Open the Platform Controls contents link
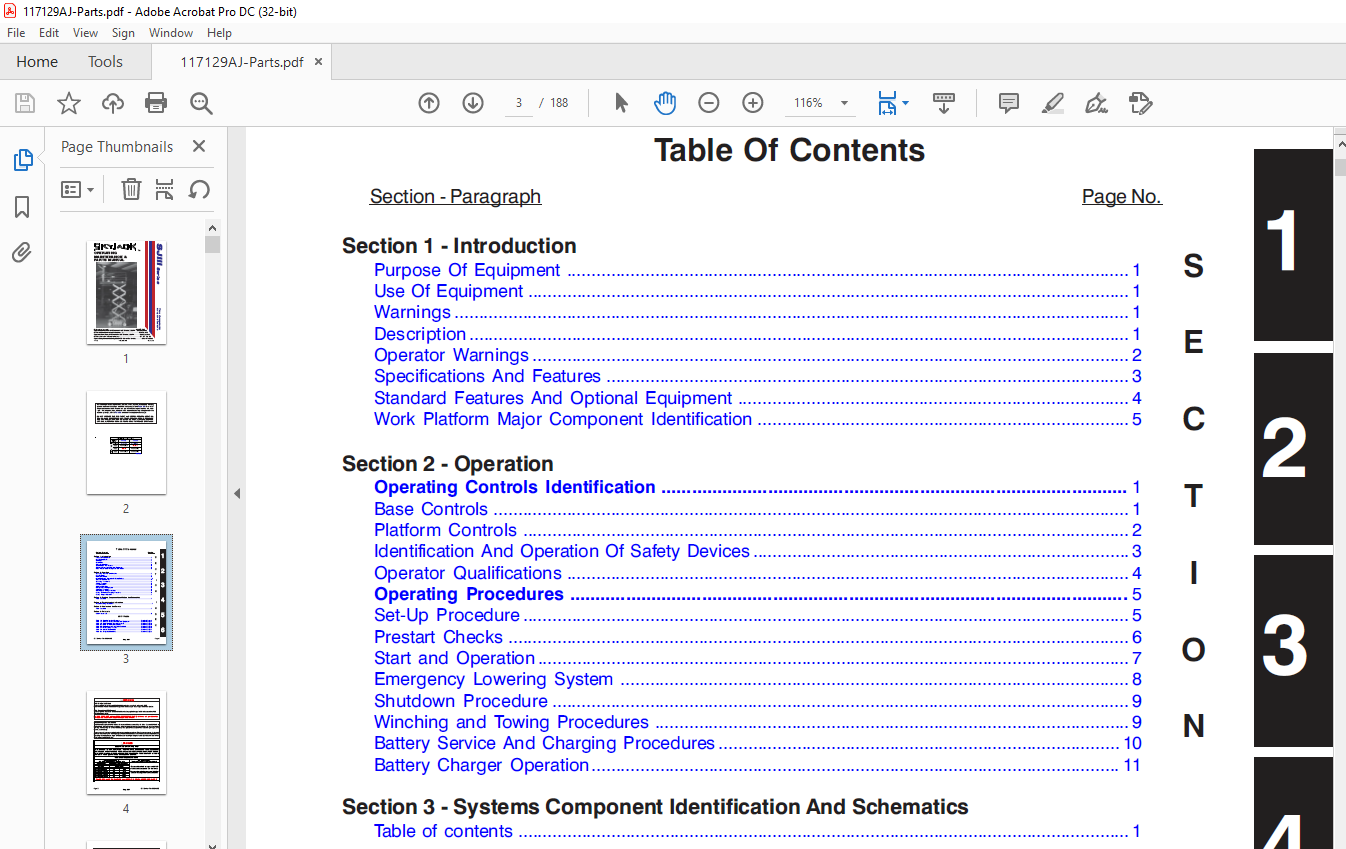This screenshot has height=849, width=1346. coord(445,531)
